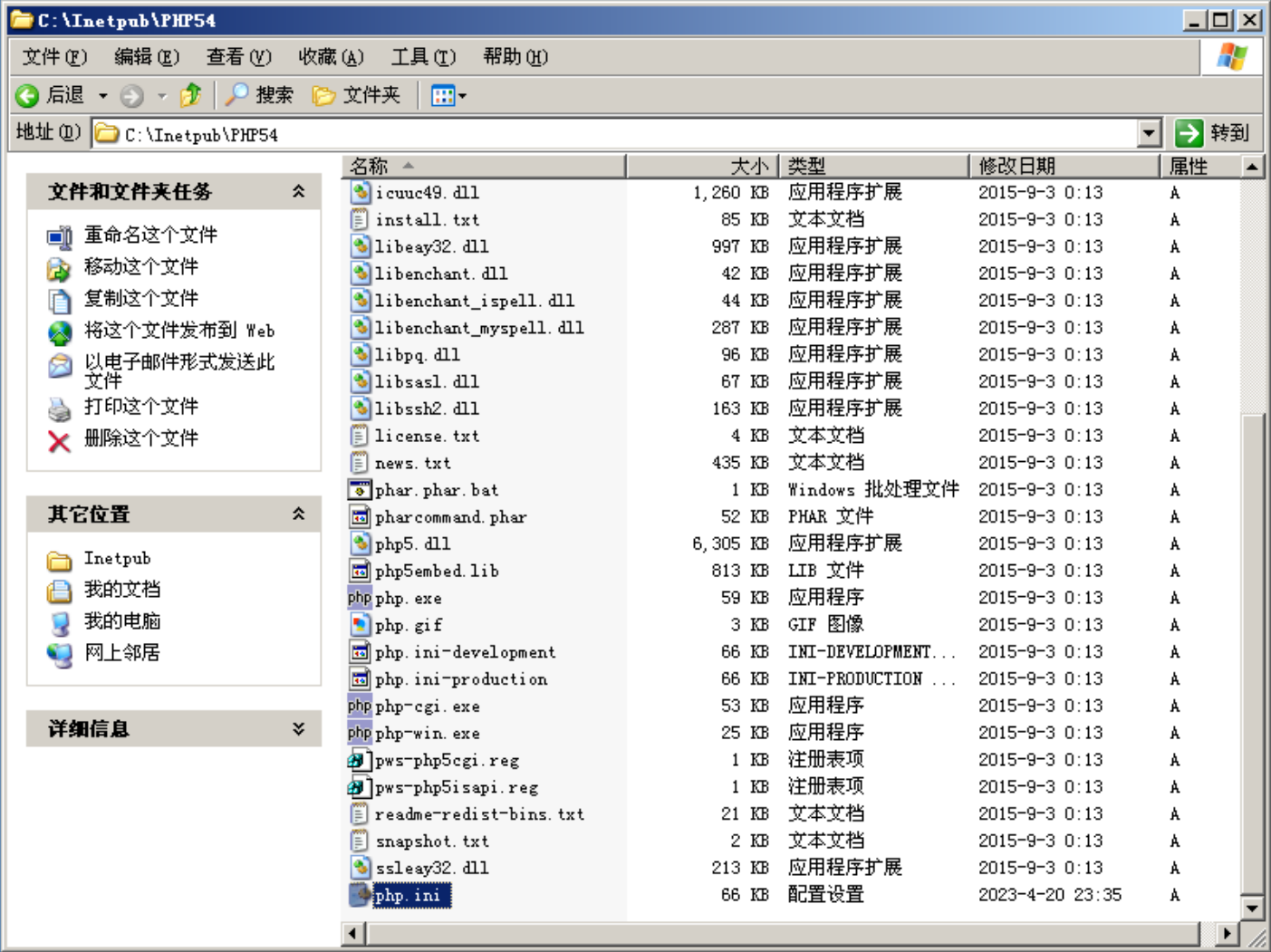Image resolution: width=1271 pixels, height=952 pixels.
Task: Collapse the 其它位置 panel
Action: pyautogui.click(x=298, y=514)
